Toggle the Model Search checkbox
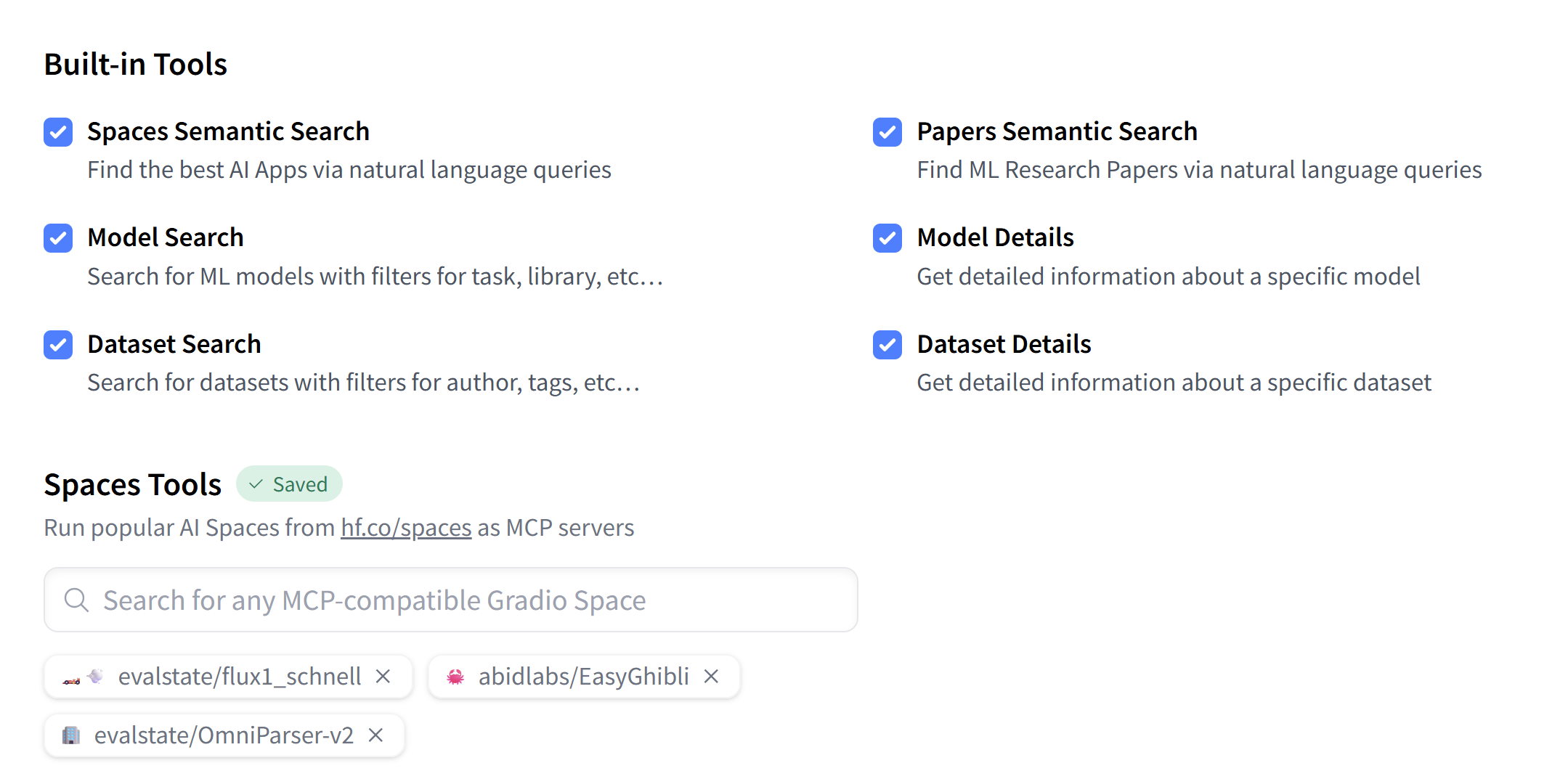Screen dimensions: 1568x779 click(58, 238)
